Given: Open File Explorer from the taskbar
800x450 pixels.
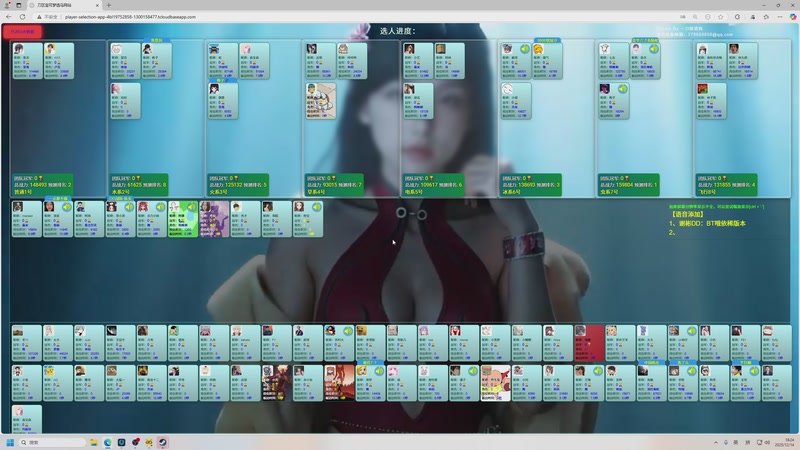Looking at the screenshot, I should (94, 442).
